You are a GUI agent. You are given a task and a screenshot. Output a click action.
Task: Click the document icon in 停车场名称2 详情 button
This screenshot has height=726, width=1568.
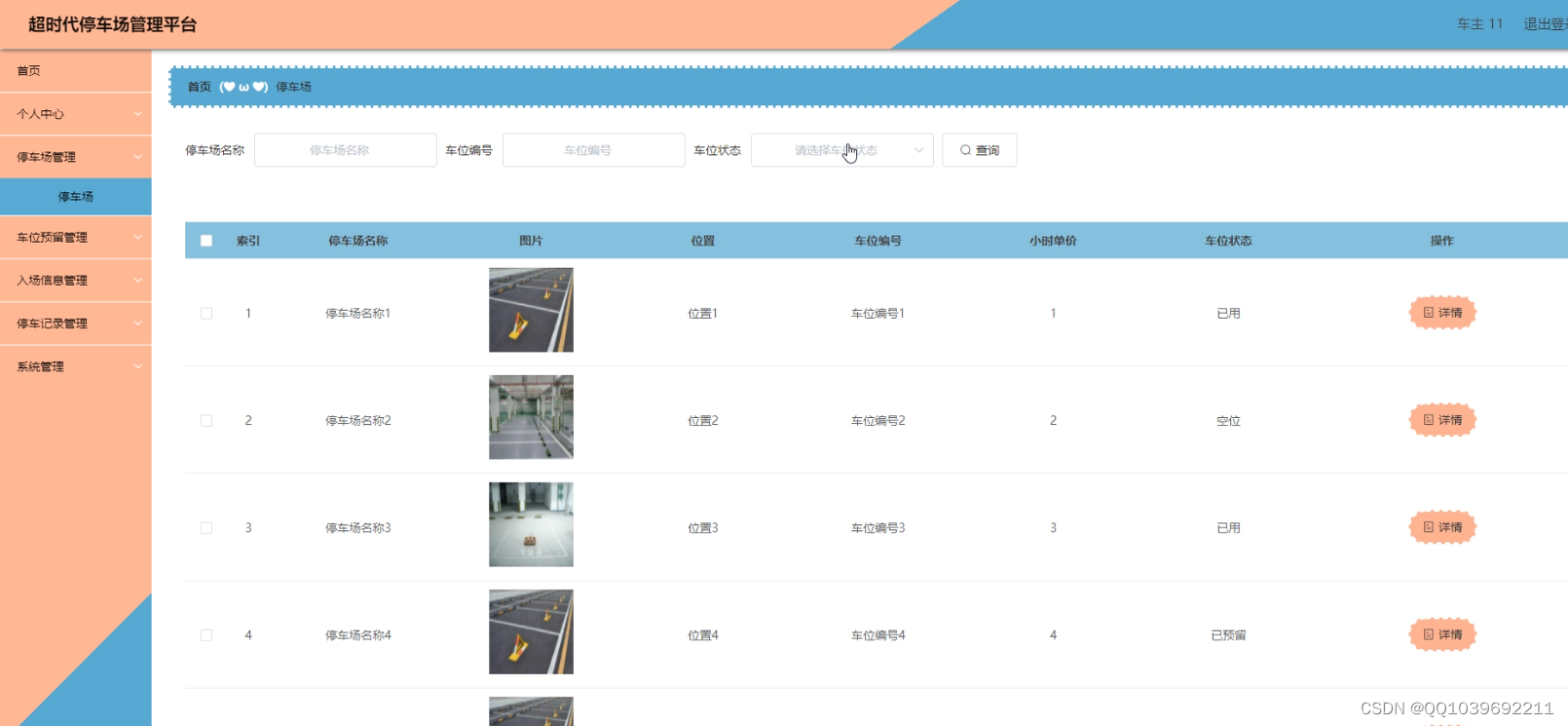point(1429,420)
